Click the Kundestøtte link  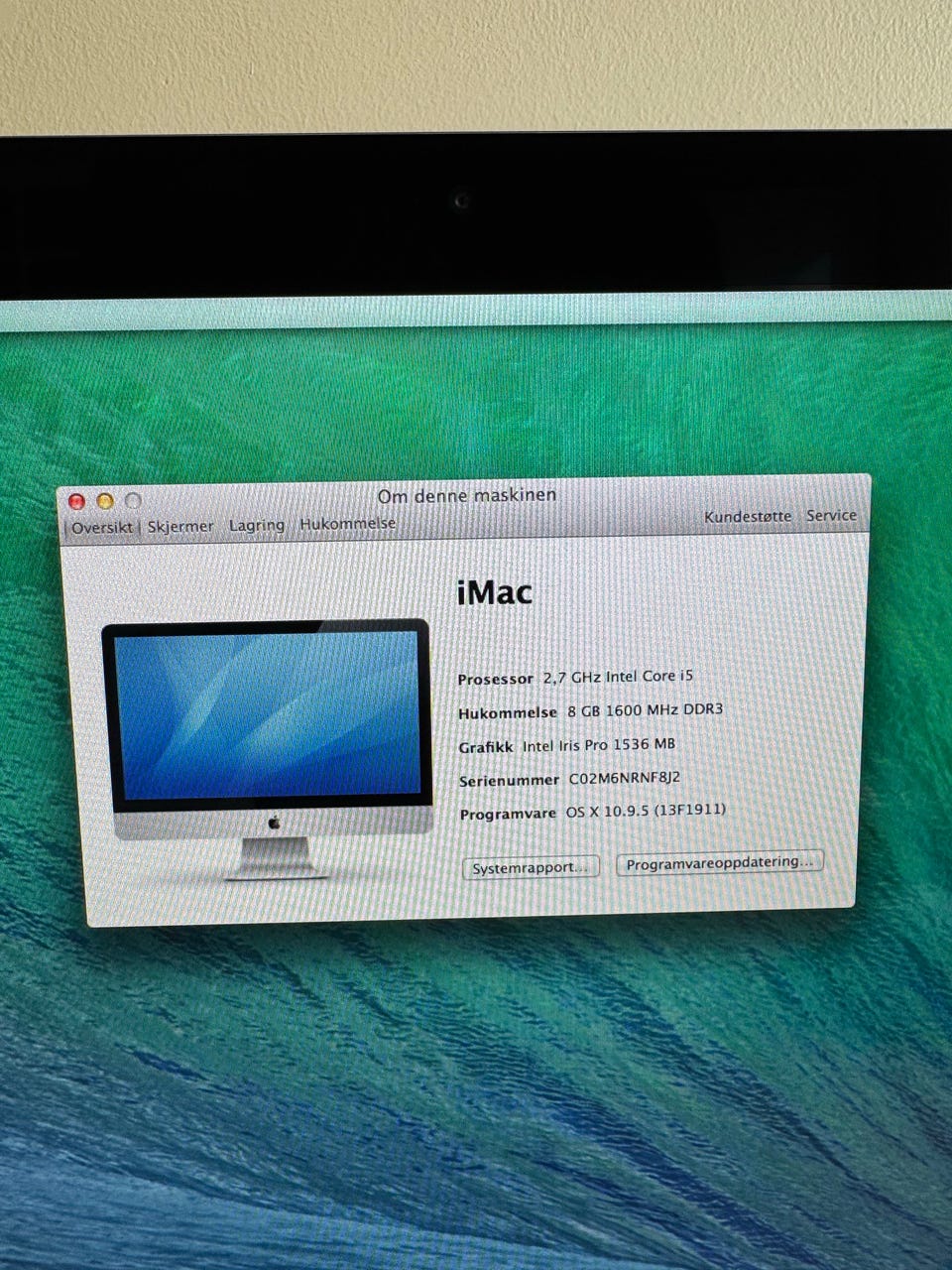pyautogui.click(x=748, y=516)
